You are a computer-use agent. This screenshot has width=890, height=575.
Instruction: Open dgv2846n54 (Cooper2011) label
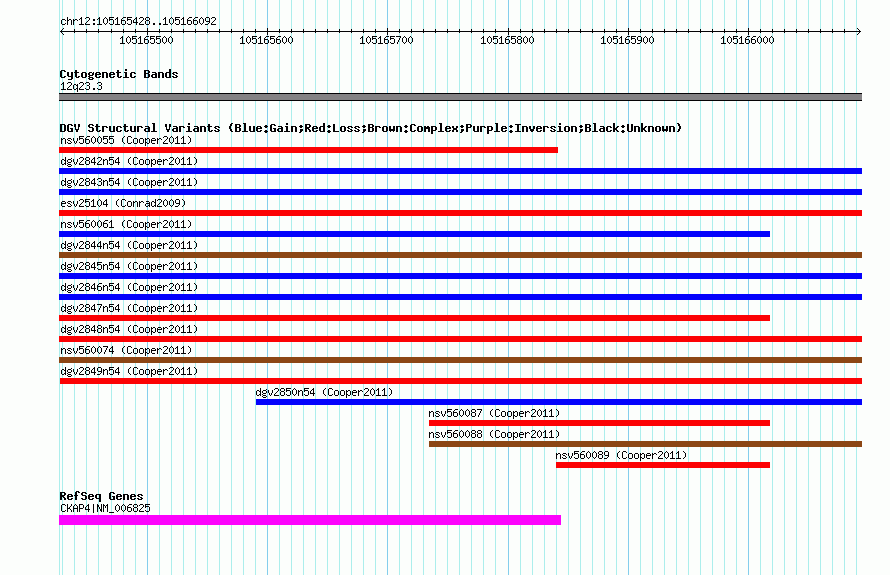(129, 287)
